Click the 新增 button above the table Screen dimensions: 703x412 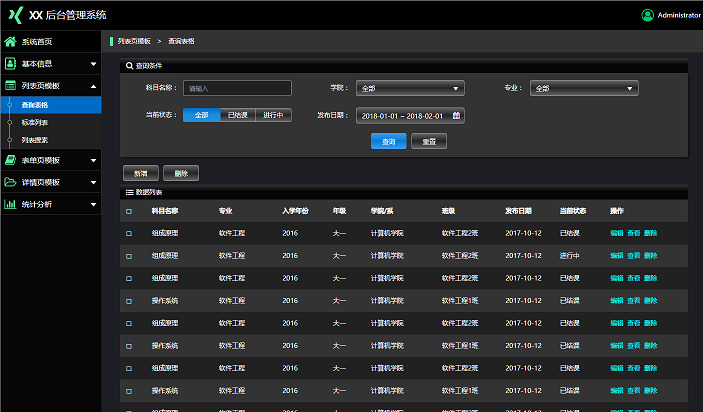141,173
